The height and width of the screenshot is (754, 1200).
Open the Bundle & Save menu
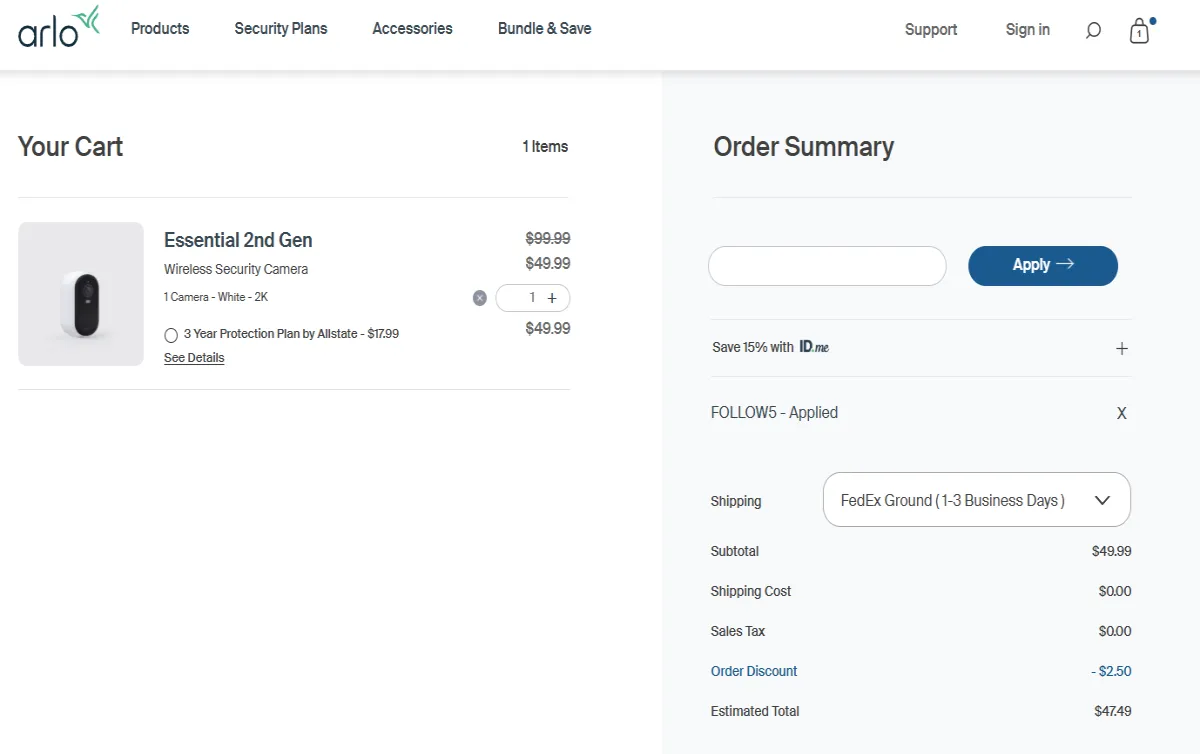[544, 29]
